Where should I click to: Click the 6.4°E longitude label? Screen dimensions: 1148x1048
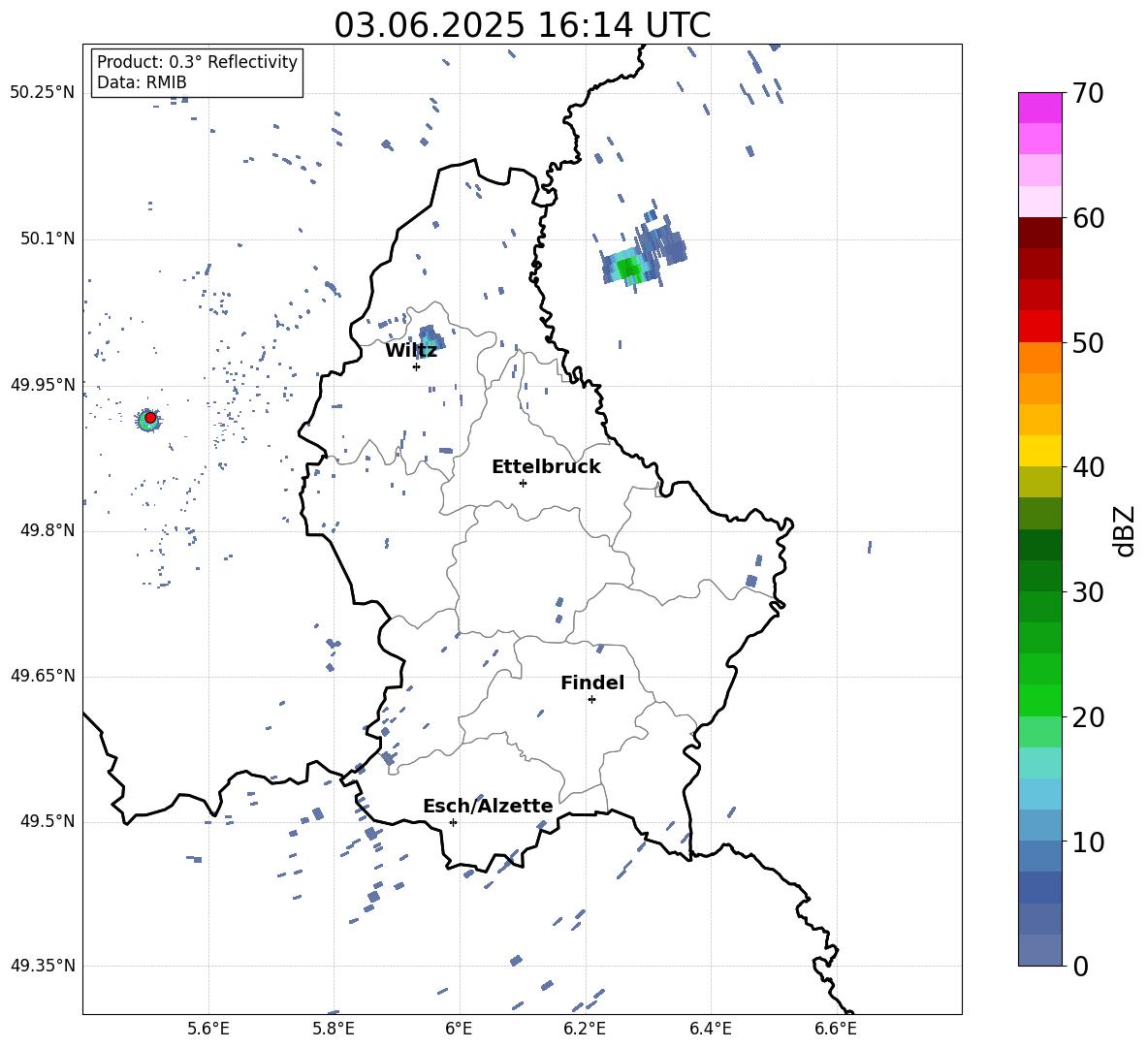point(710,1029)
